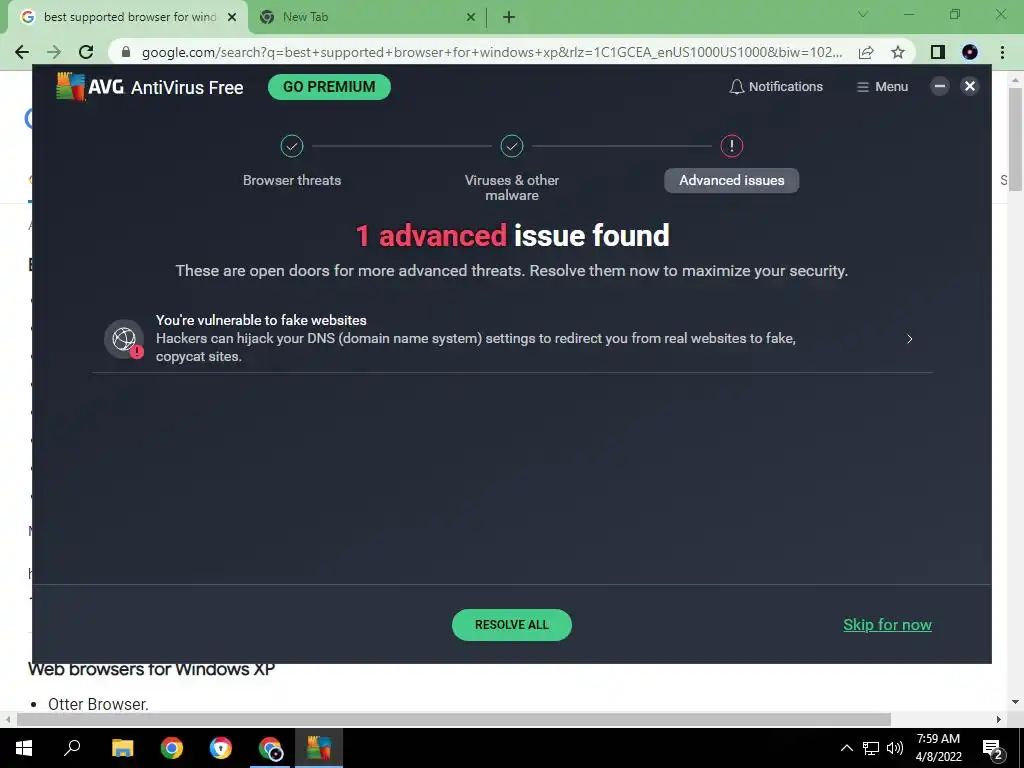Show hidden system tray icons
This screenshot has width=1024, height=768.
[846, 748]
